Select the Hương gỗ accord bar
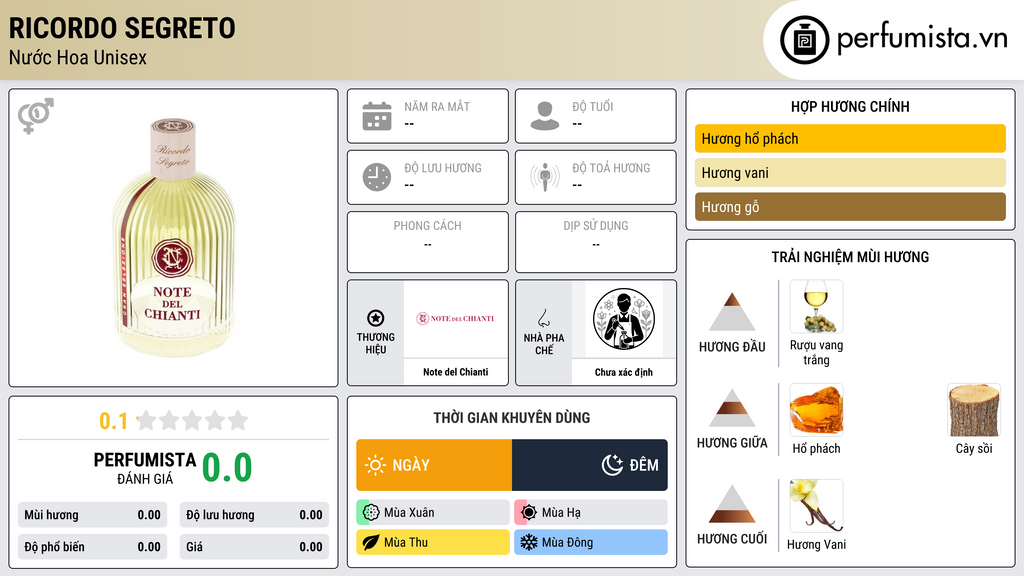Screen dimensions: 1024x576 click(x=850, y=207)
